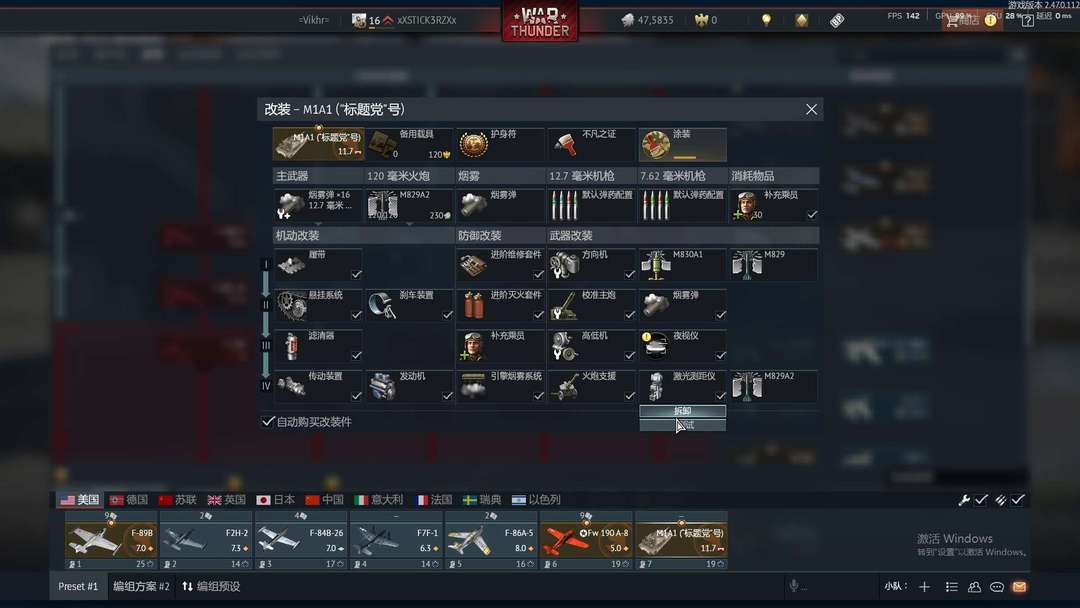
Task: Select the 悬挂系统 suspension modification
Action: (x=318, y=305)
